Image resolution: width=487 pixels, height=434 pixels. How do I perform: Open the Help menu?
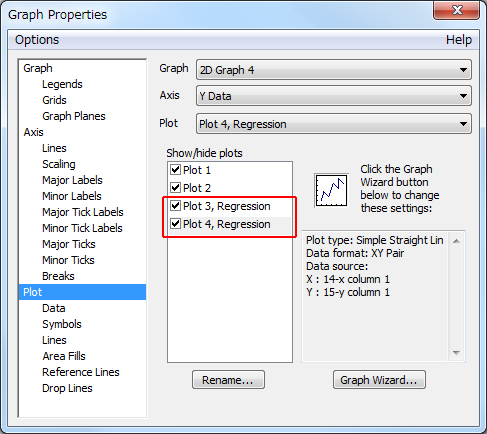point(459,40)
